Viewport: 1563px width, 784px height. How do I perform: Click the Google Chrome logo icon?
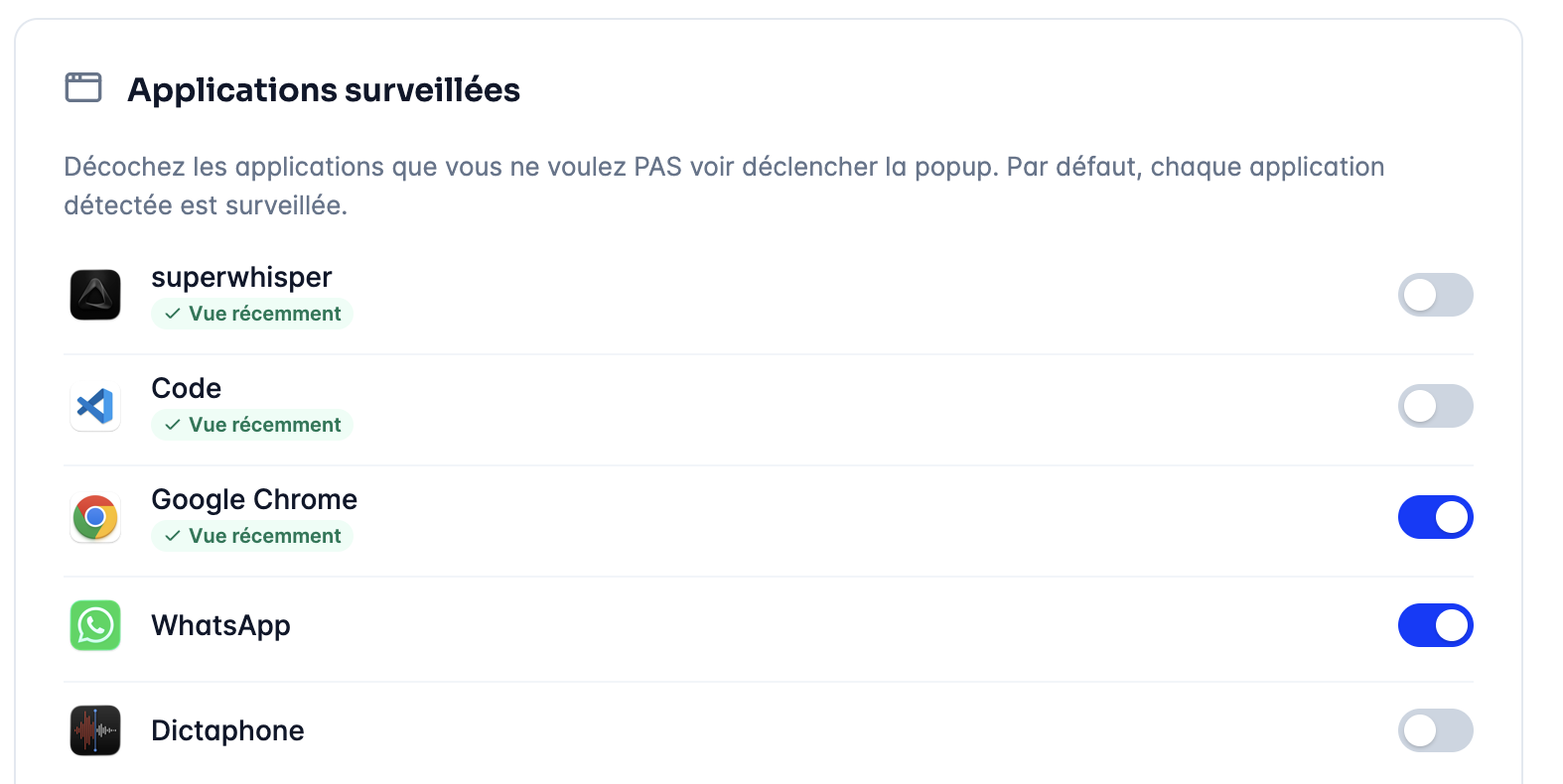click(x=95, y=517)
